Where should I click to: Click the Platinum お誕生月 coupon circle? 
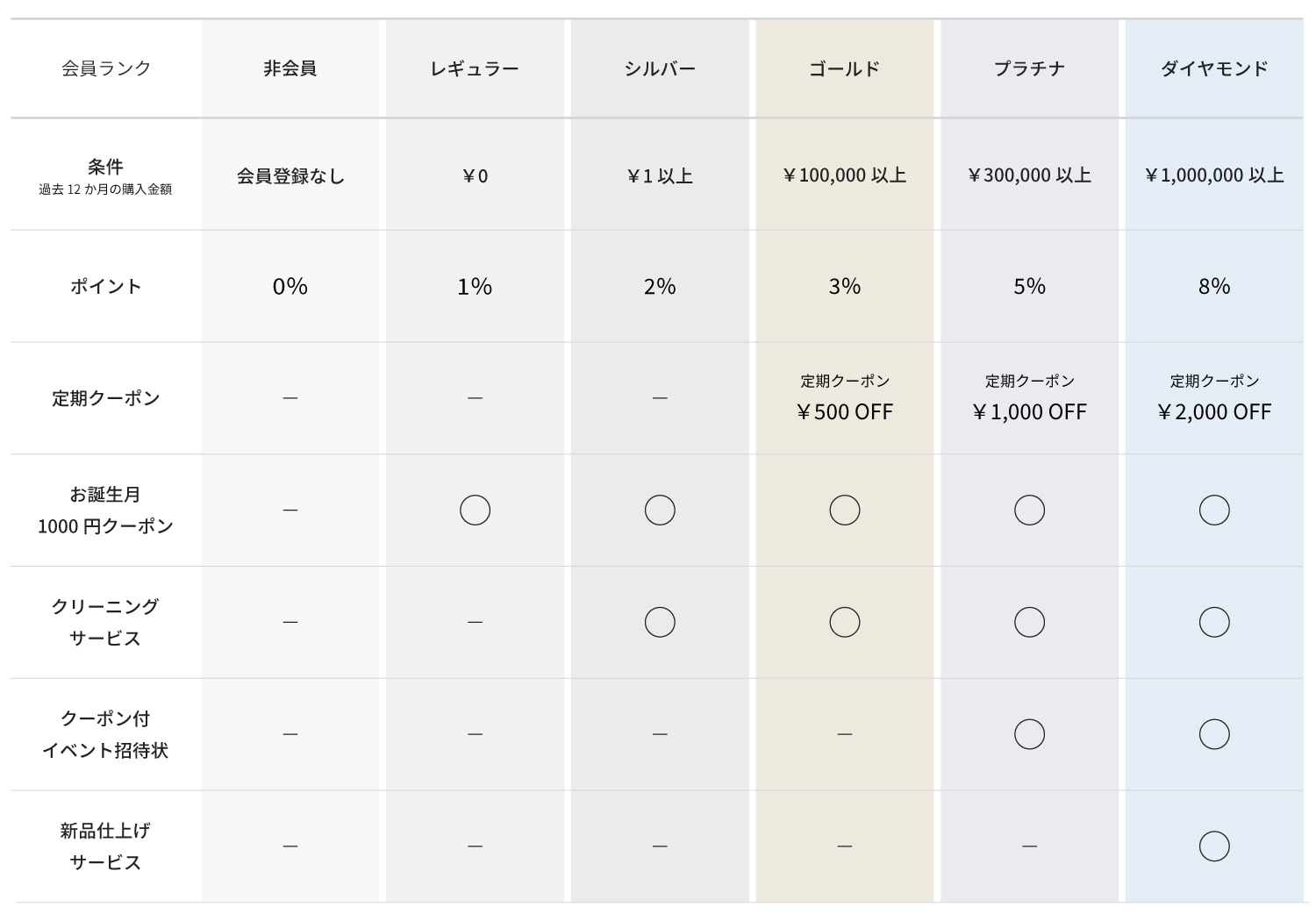point(1029,510)
